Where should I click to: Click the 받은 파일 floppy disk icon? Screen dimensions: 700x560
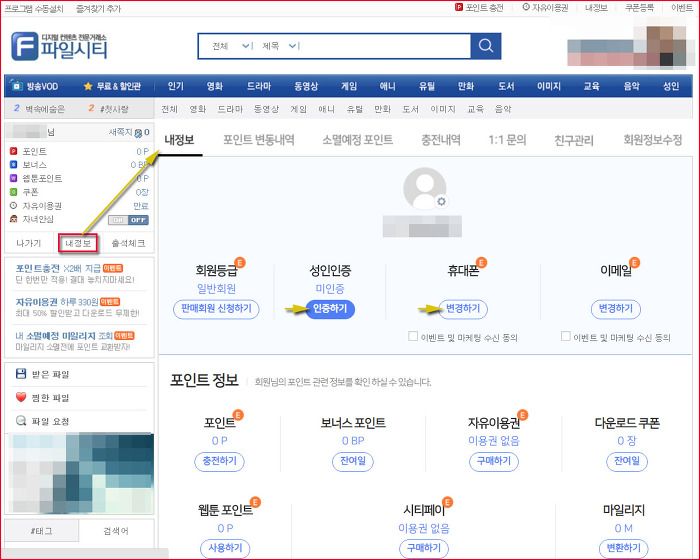pos(21,373)
